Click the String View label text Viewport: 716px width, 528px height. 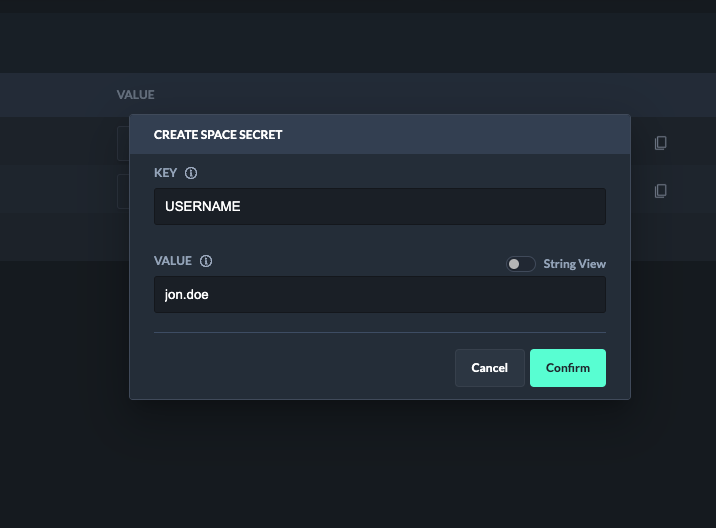[x=574, y=264]
